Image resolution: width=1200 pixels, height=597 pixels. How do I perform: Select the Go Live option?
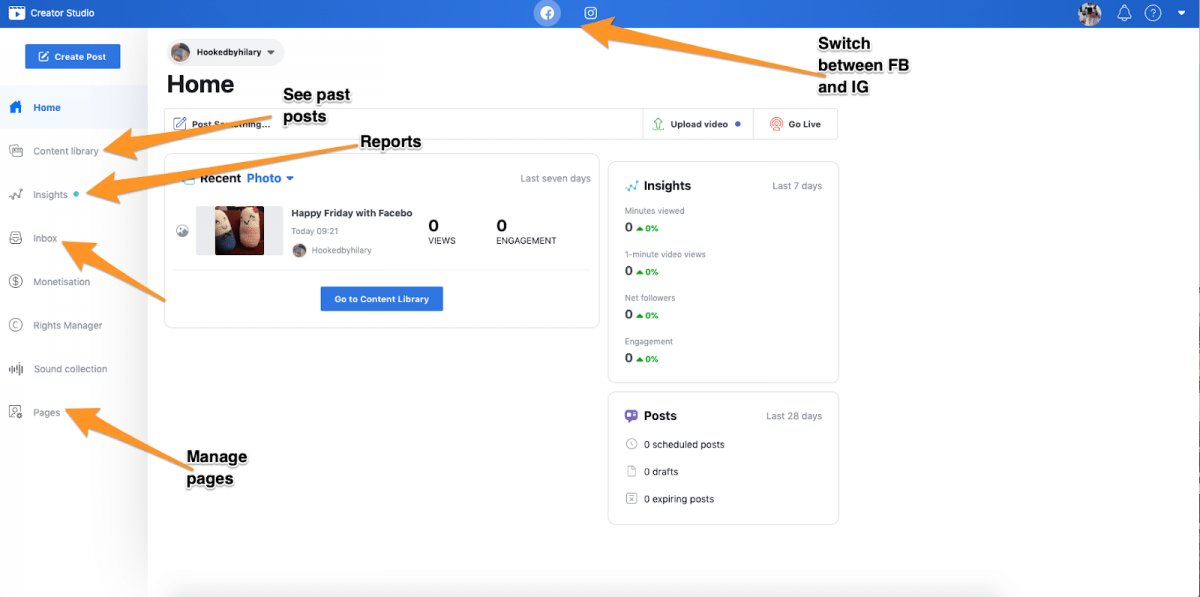[x=795, y=123]
